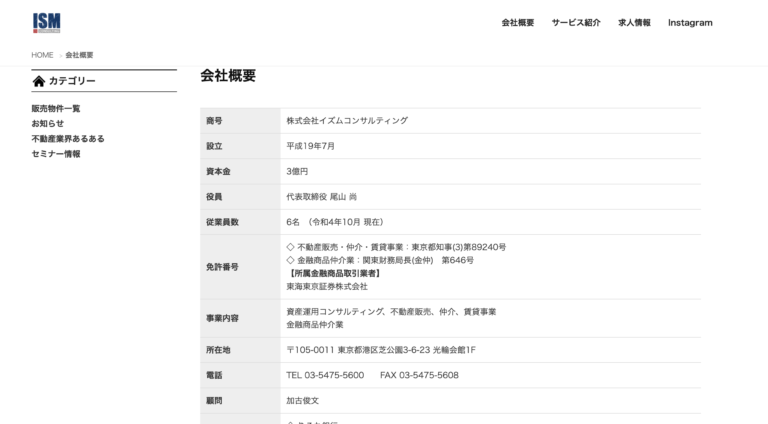The width and height of the screenshot is (768, 424).
Task: Go to HOME in the breadcrumb
Action: pos(42,55)
